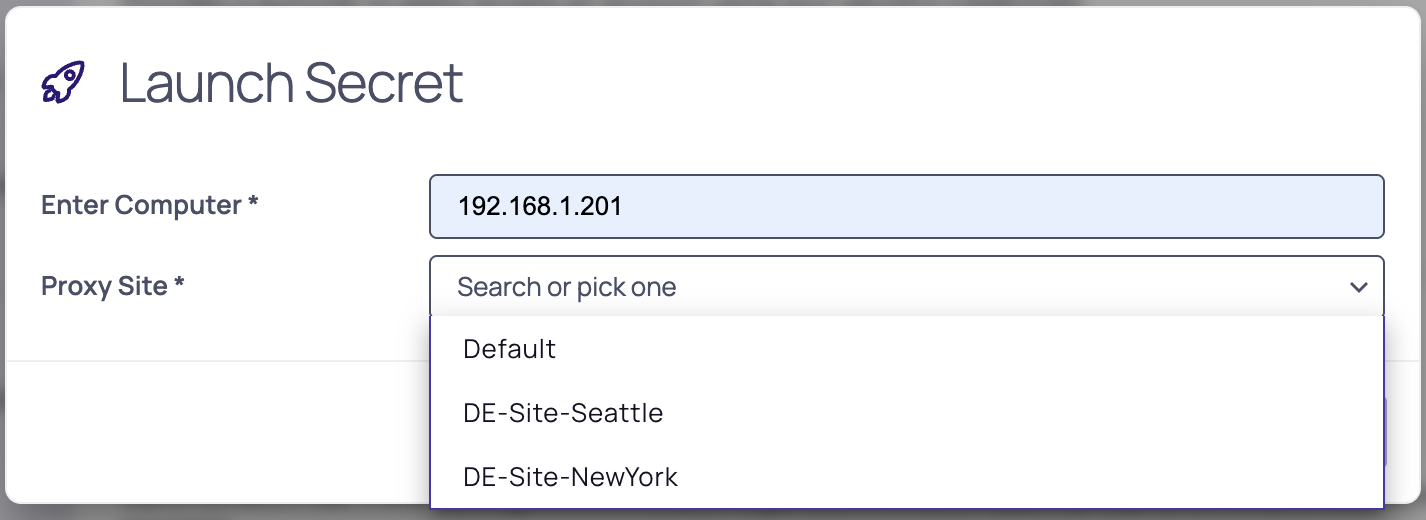Click dialog area below the Proxy Site label
Image resolution: width=1426 pixels, height=520 pixels.
200,420
